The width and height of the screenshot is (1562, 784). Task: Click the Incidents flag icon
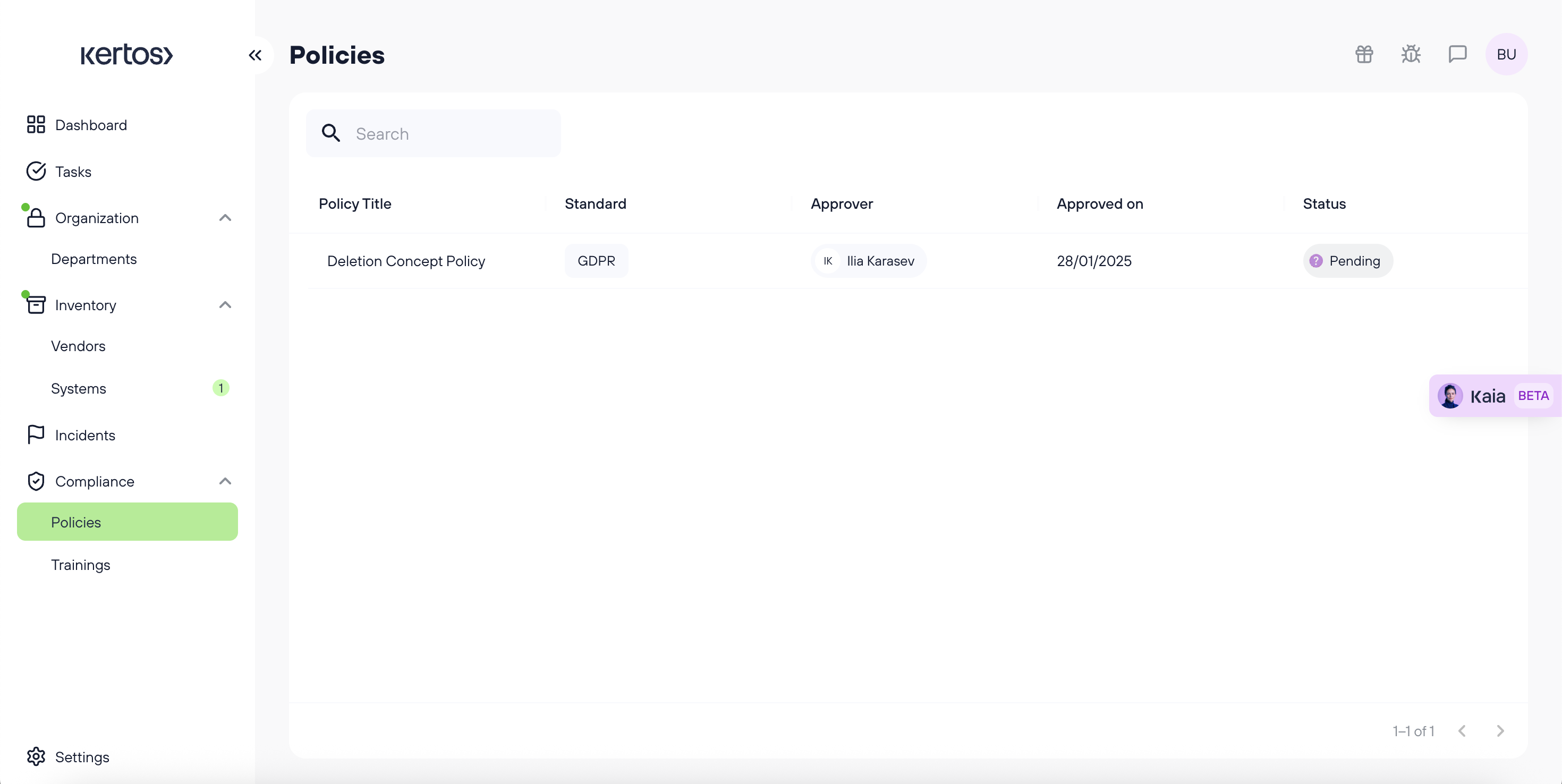[36, 434]
